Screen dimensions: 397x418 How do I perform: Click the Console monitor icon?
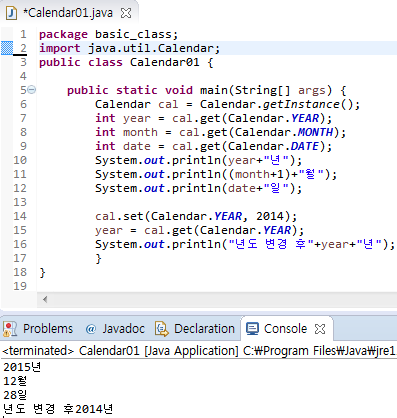(252, 329)
